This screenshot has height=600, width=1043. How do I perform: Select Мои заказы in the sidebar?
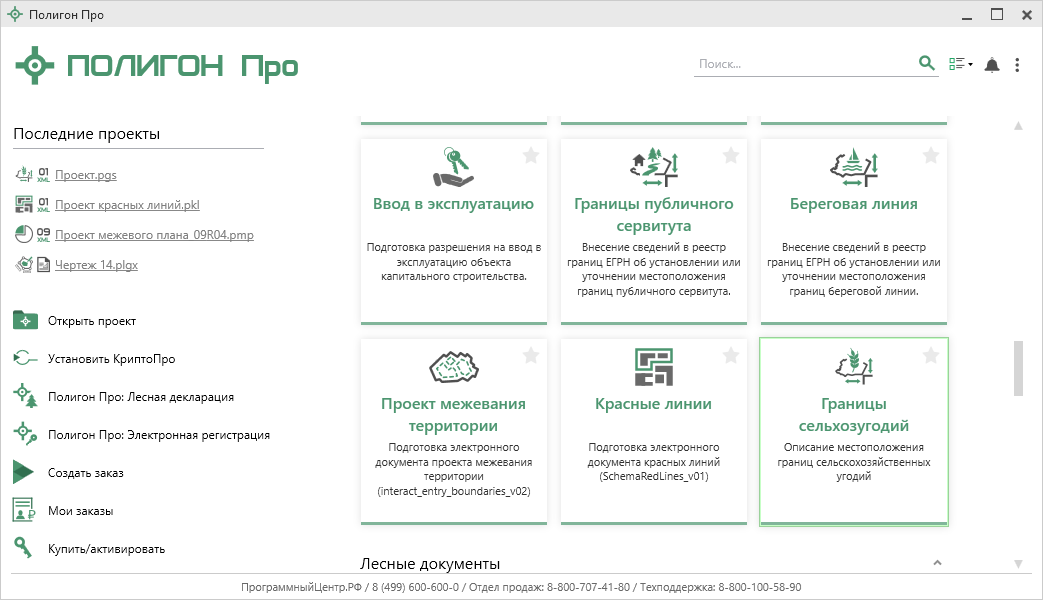(x=80, y=511)
